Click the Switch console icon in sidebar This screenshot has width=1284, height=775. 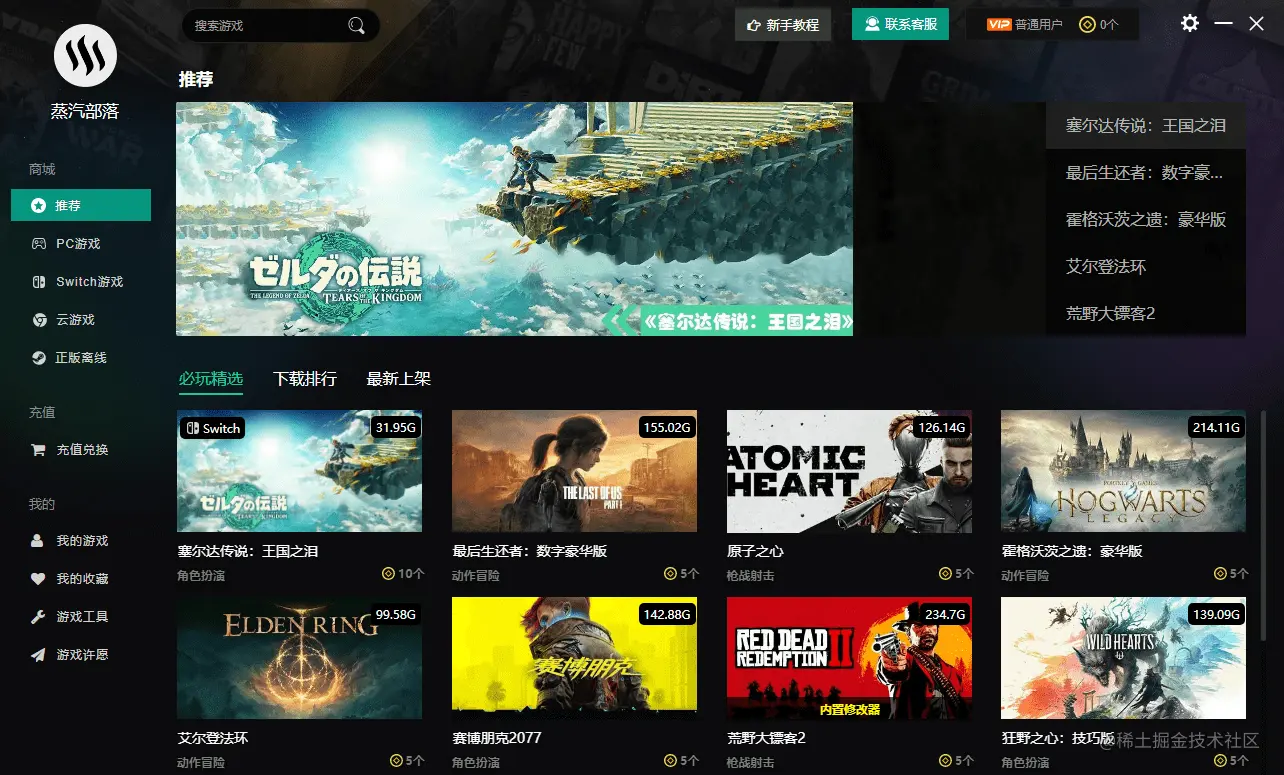point(38,282)
